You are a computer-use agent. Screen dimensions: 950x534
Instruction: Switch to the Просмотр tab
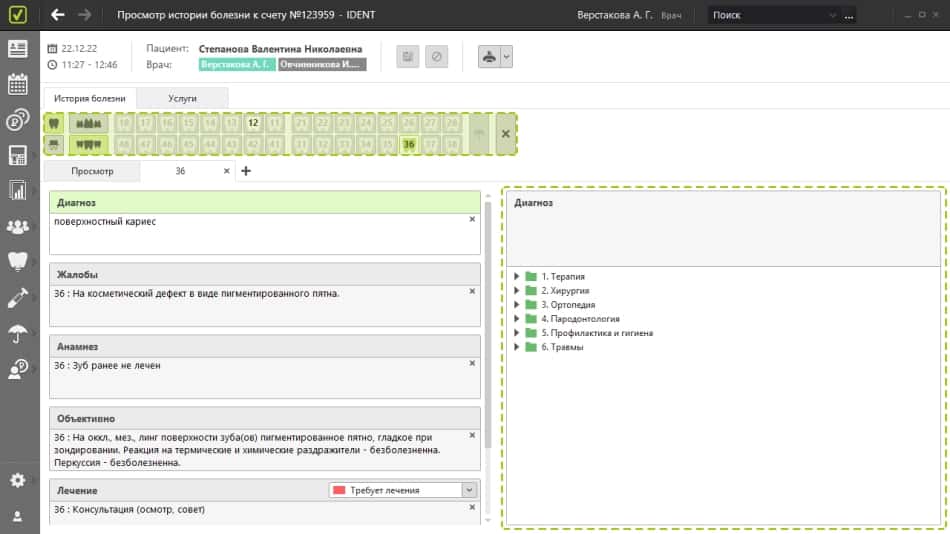92,171
